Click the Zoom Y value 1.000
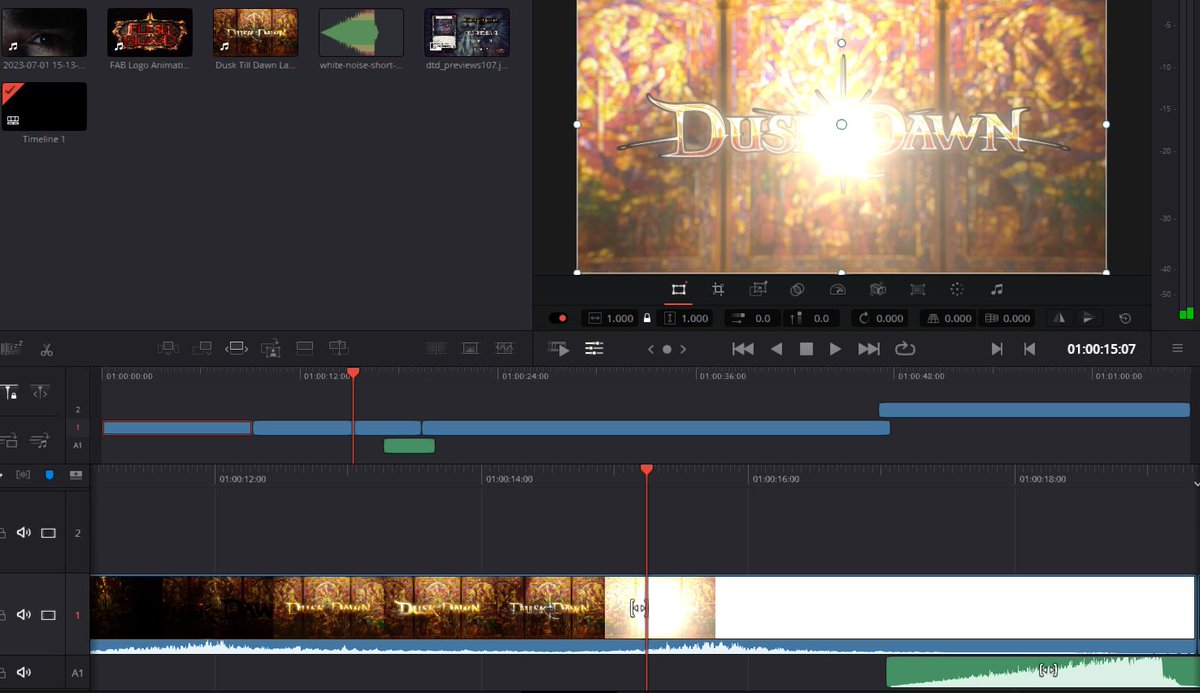The image size is (1200, 693). coord(694,318)
